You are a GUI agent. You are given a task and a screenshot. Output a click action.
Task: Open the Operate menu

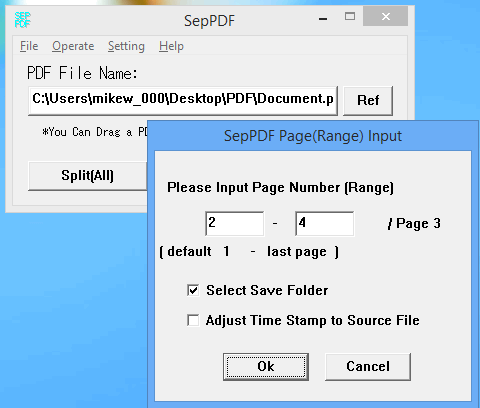coord(73,46)
